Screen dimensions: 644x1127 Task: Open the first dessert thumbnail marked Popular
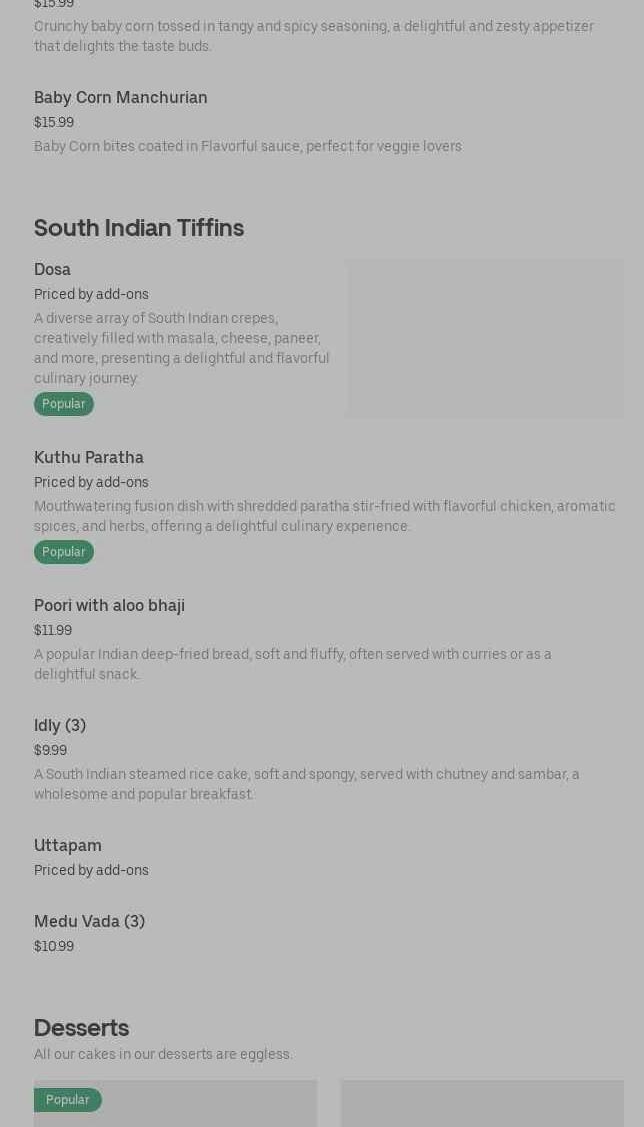175,1104
